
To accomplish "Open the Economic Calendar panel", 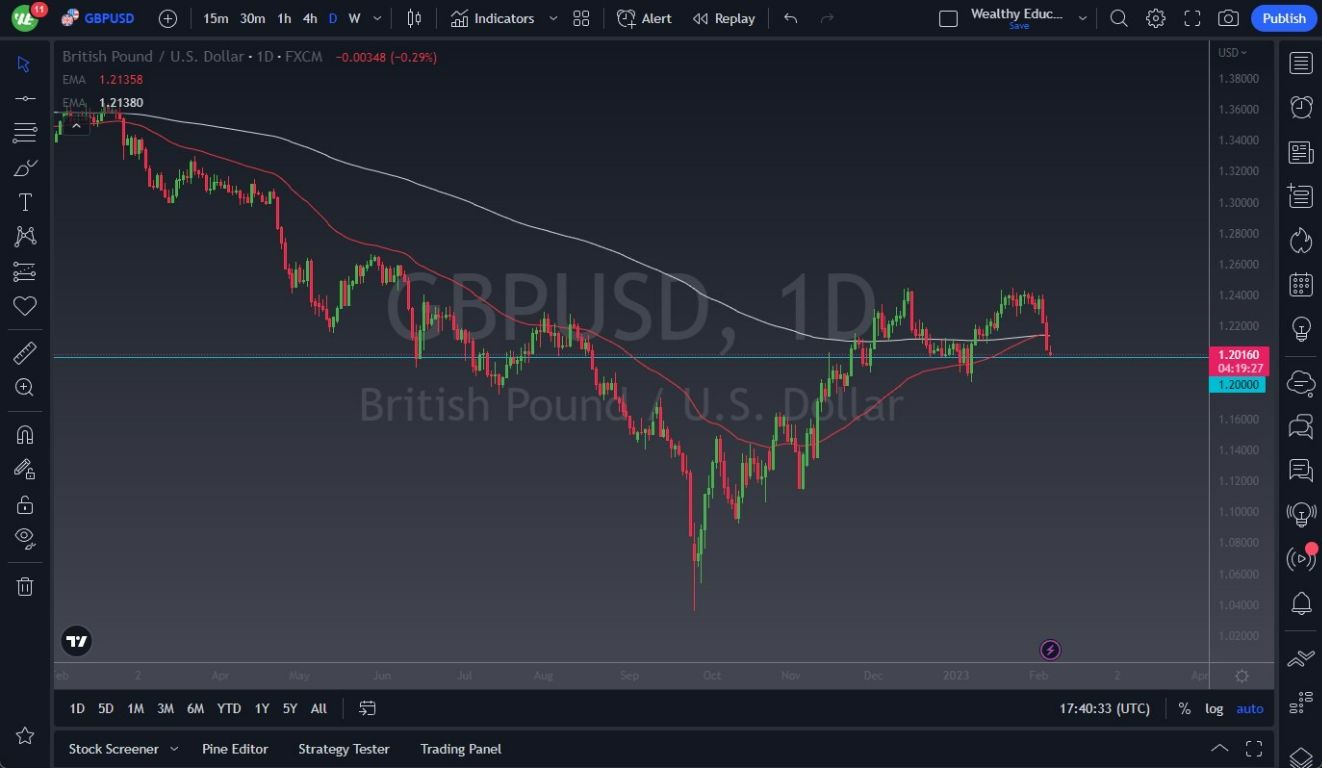I will point(1301,286).
